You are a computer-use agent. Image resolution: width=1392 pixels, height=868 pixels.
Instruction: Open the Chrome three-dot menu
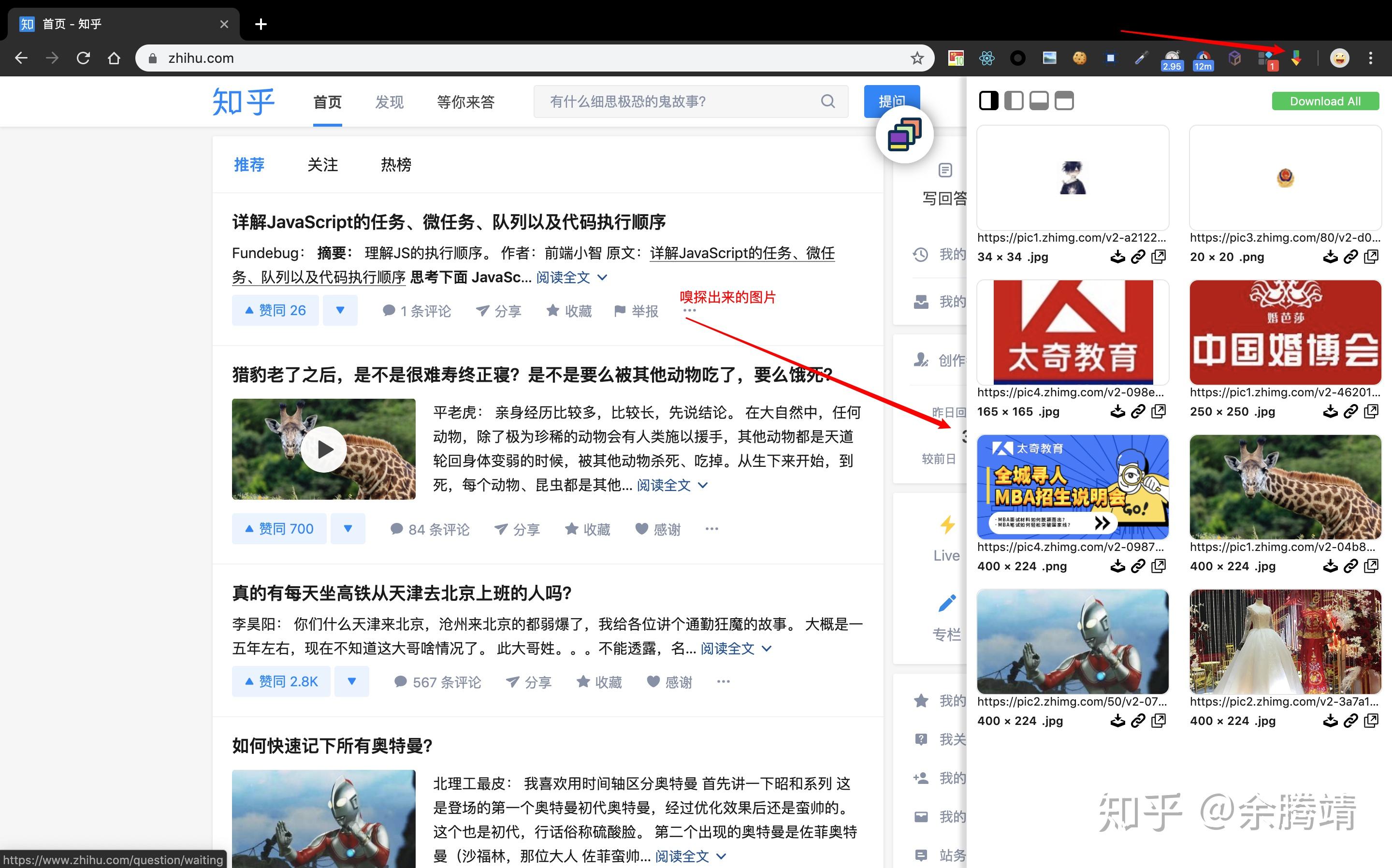click(x=1371, y=58)
